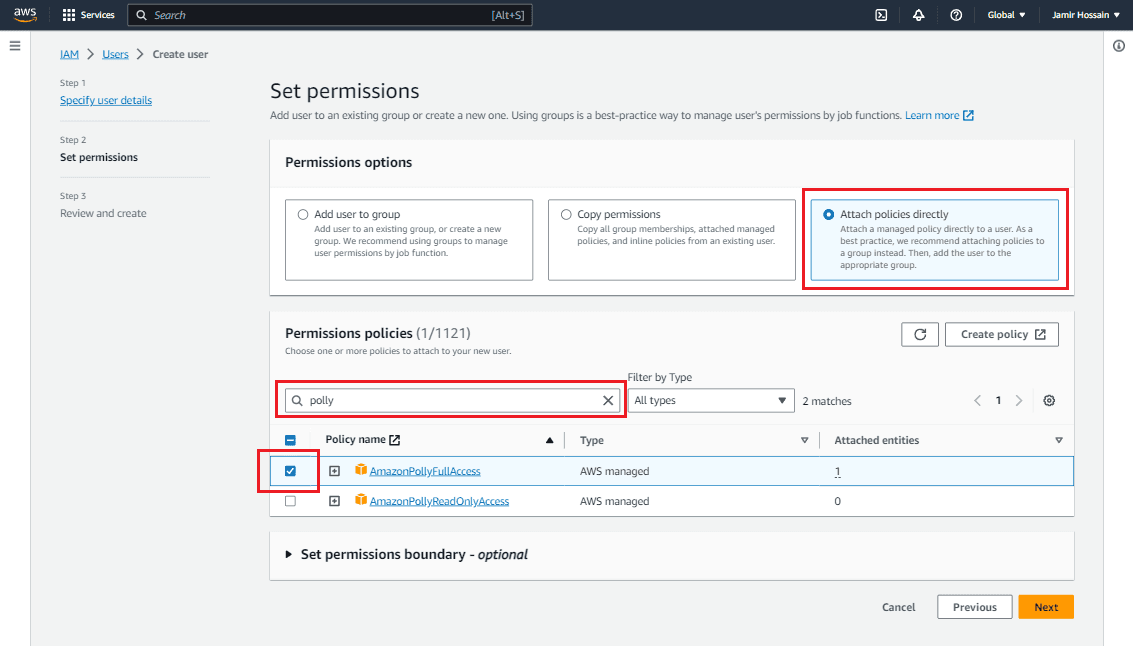Image resolution: width=1133 pixels, height=646 pixels.
Task: Clear the polly search text
Action: click(x=608, y=400)
